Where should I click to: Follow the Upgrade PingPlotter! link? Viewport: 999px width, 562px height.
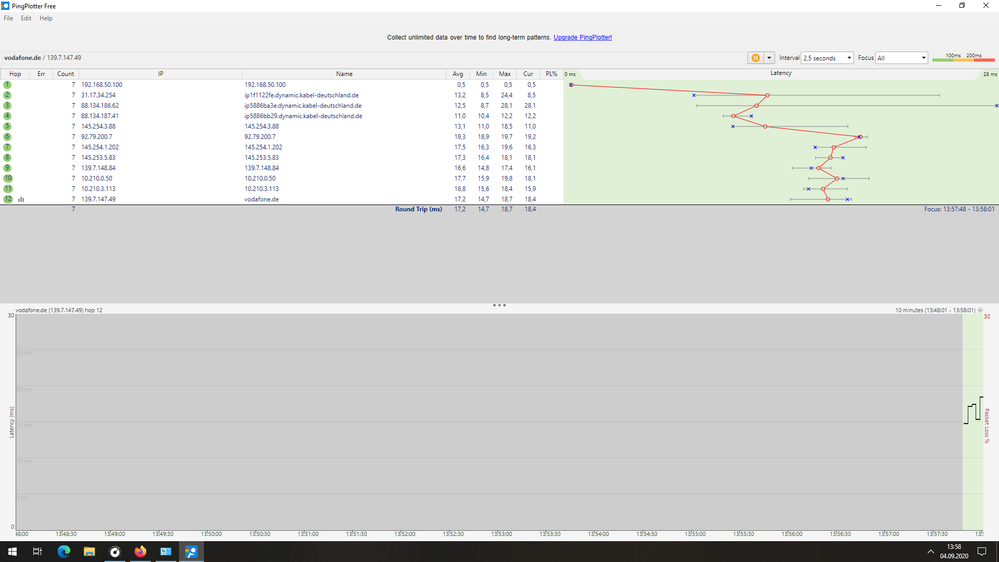(x=582, y=38)
